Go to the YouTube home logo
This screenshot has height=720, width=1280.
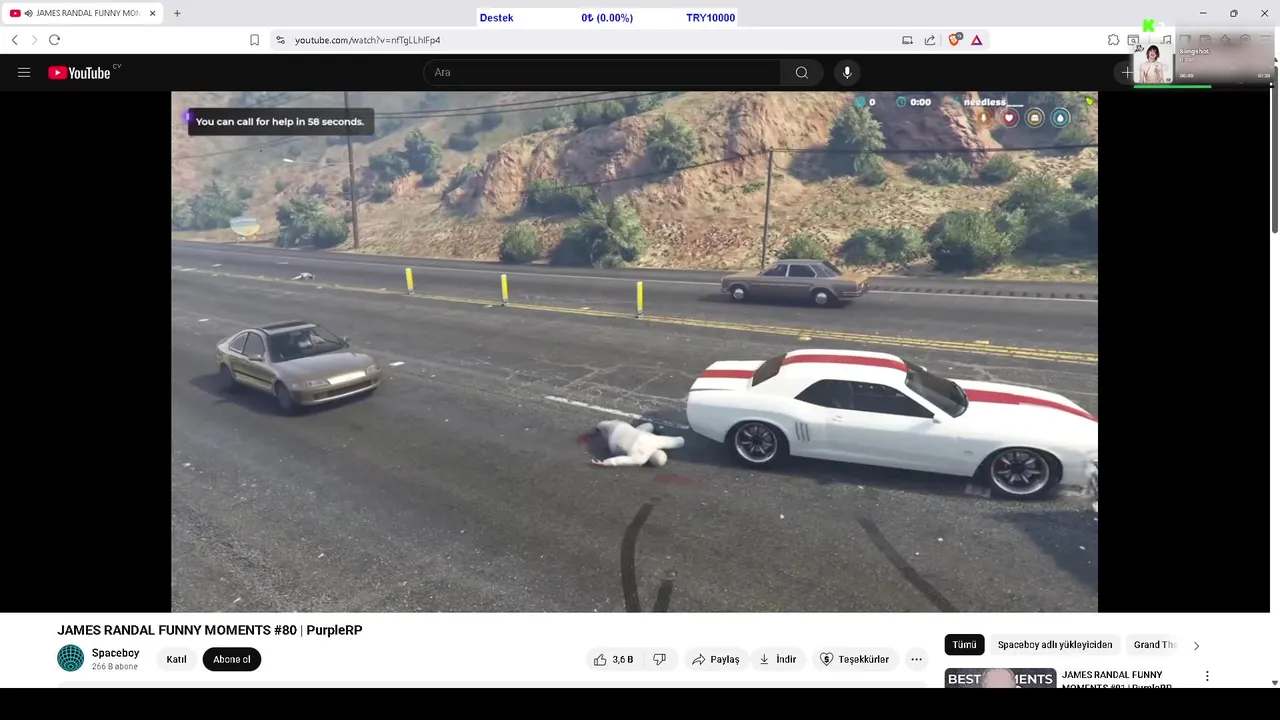pos(80,72)
